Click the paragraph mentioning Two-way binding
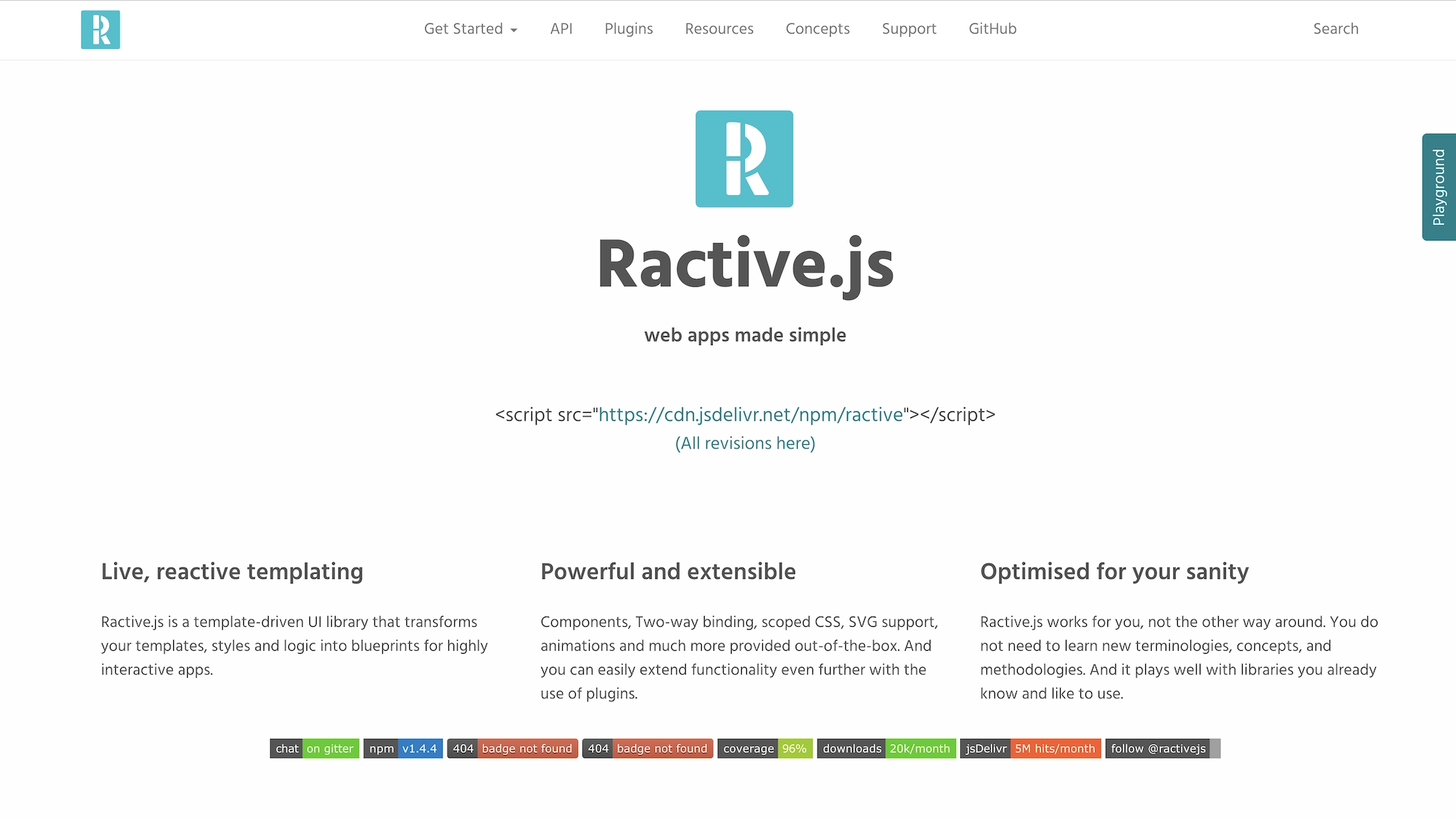Image resolution: width=1456 pixels, height=819 pixels. 740,657
